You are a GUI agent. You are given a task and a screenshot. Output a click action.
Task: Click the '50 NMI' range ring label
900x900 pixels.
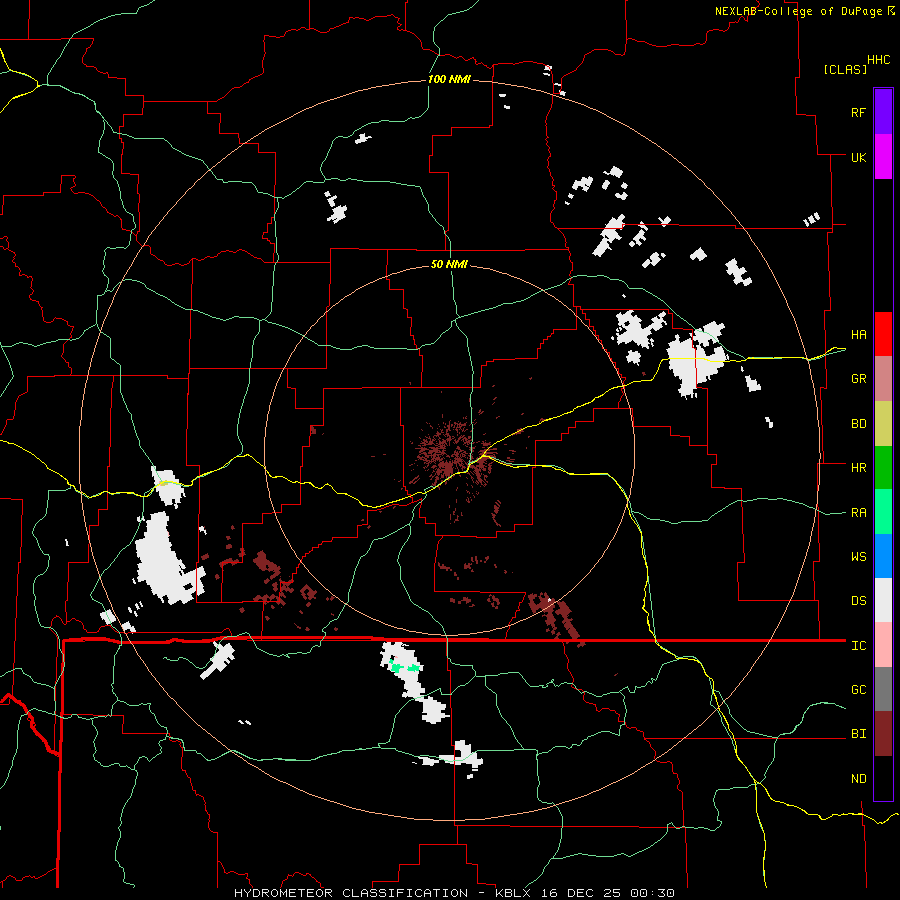click(x=449, y=264)
